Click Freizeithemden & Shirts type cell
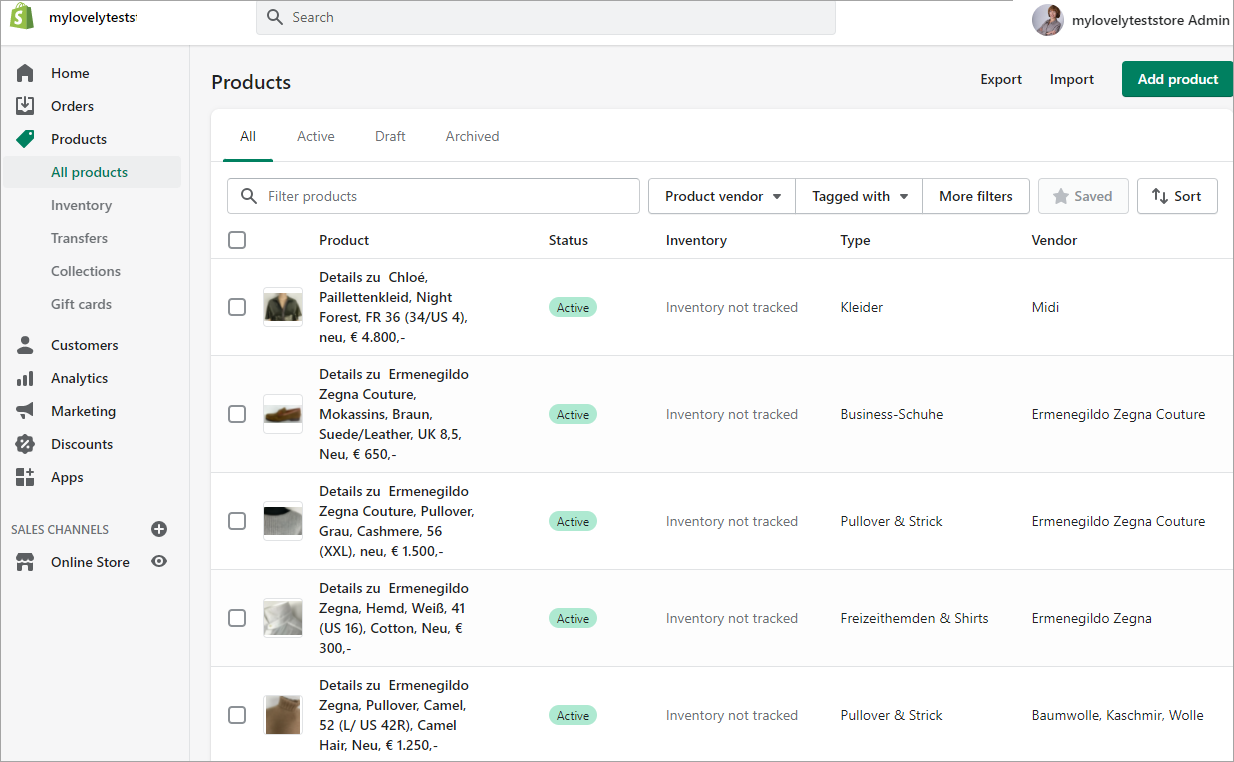Screen dimensions: 1234x762 914,618
